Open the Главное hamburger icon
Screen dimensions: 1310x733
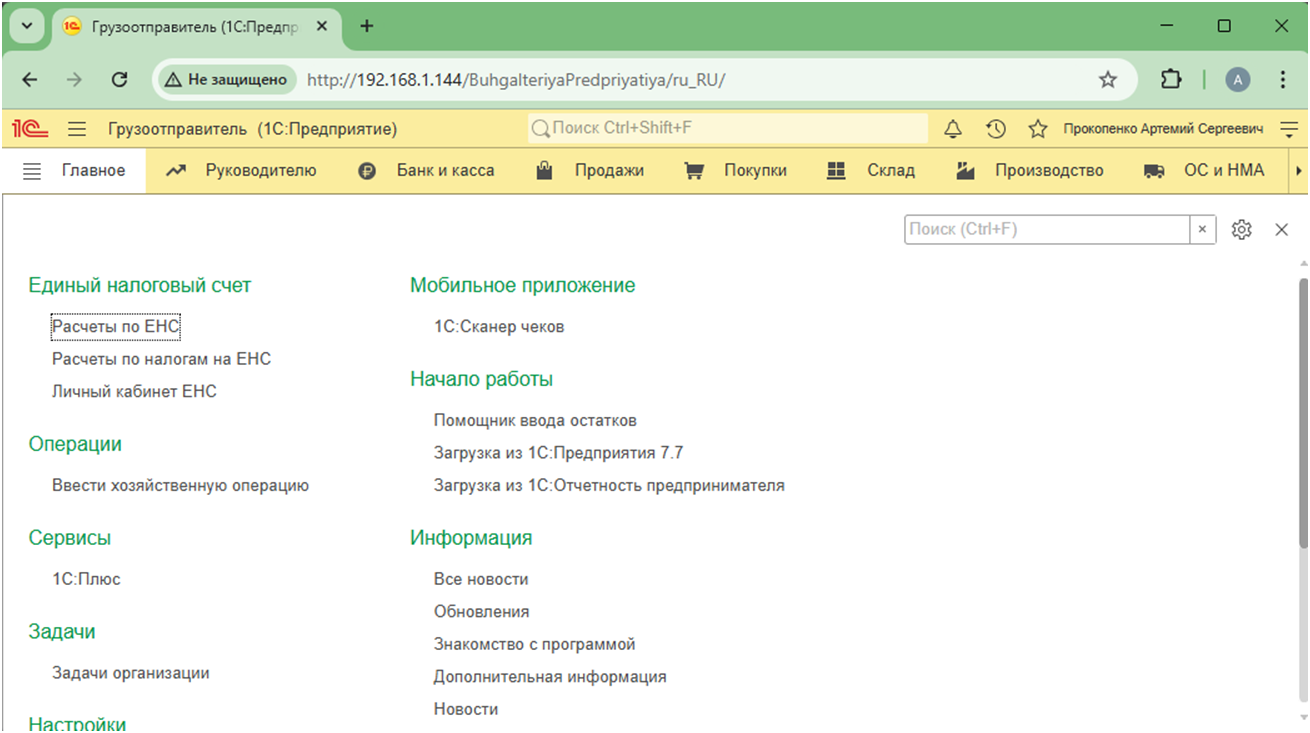click(32, 171)
